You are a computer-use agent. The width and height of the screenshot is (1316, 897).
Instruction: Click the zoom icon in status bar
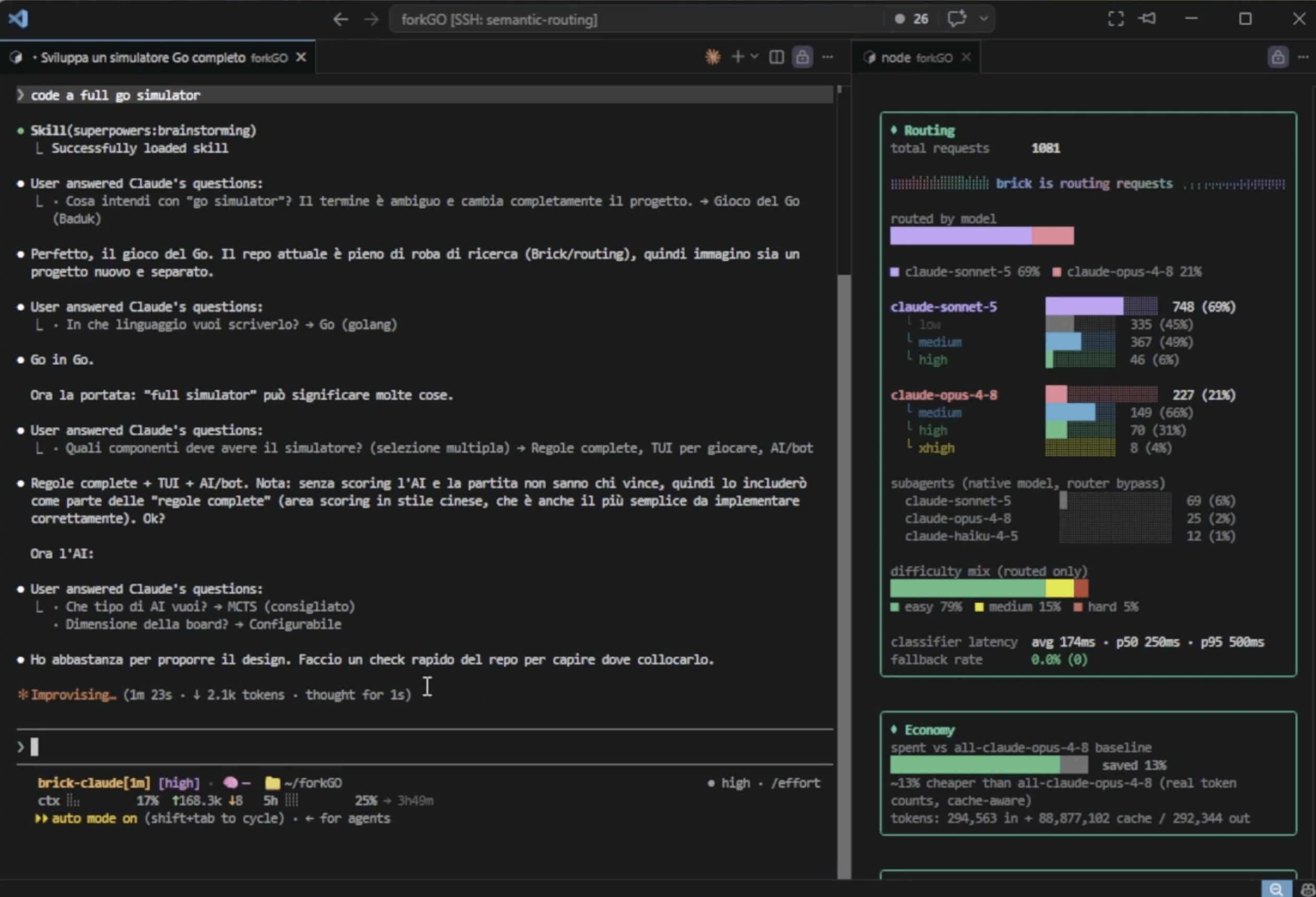coord(1276,889)
